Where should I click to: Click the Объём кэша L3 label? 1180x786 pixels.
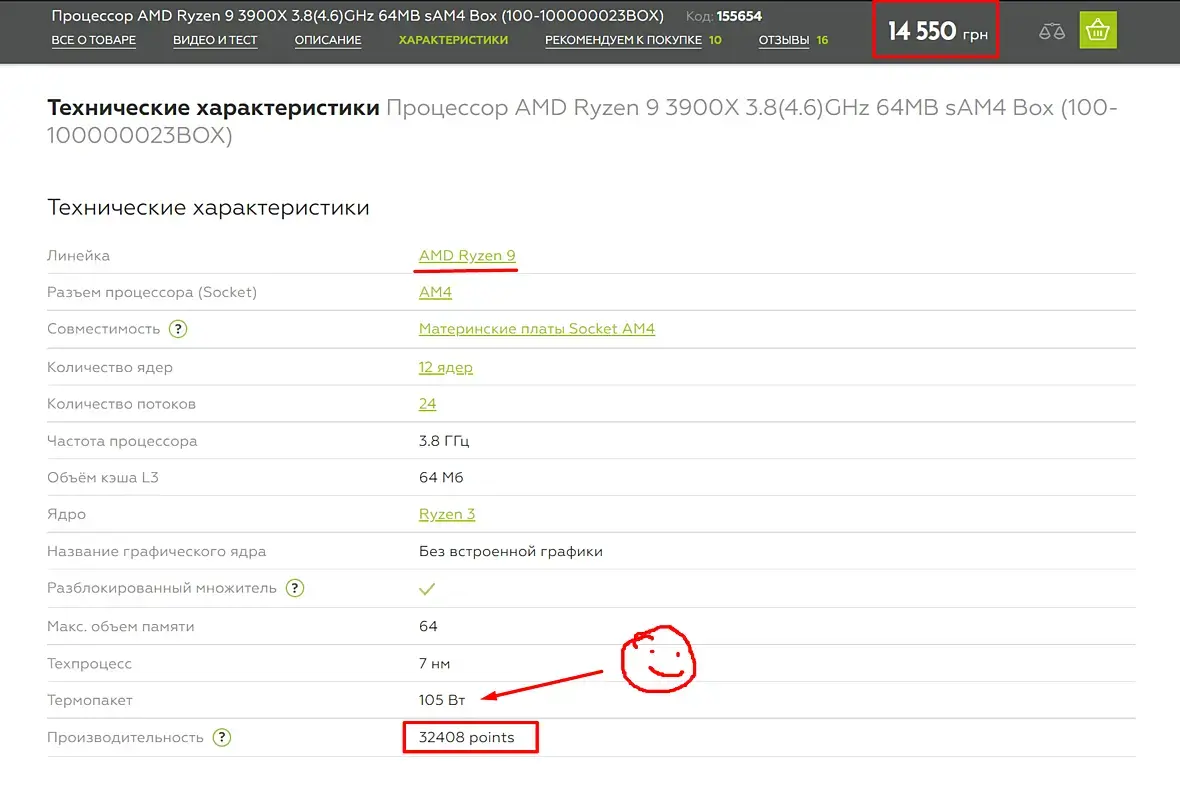(102, 477)
